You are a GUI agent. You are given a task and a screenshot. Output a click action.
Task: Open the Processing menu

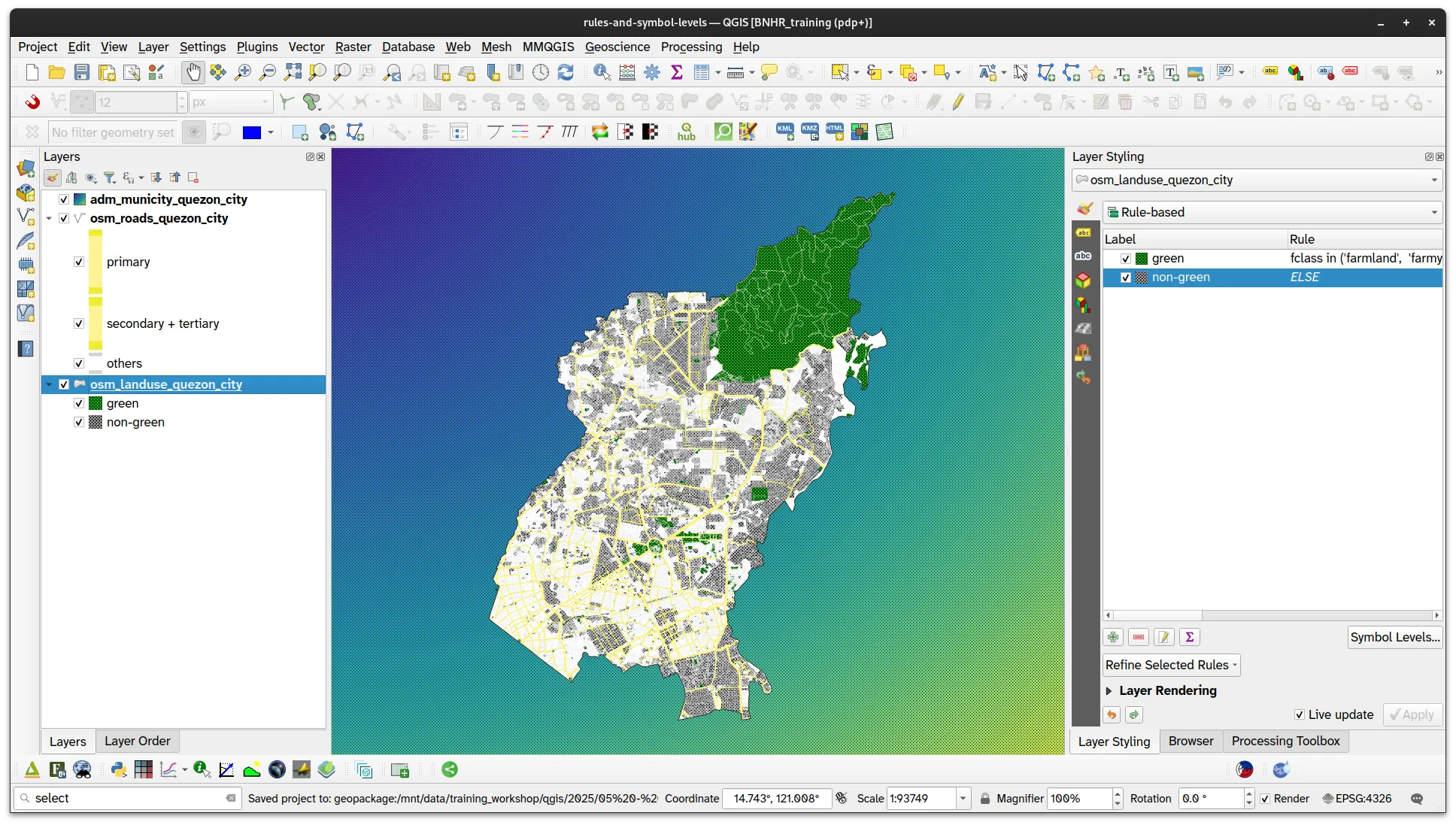(x=690, y=47)
